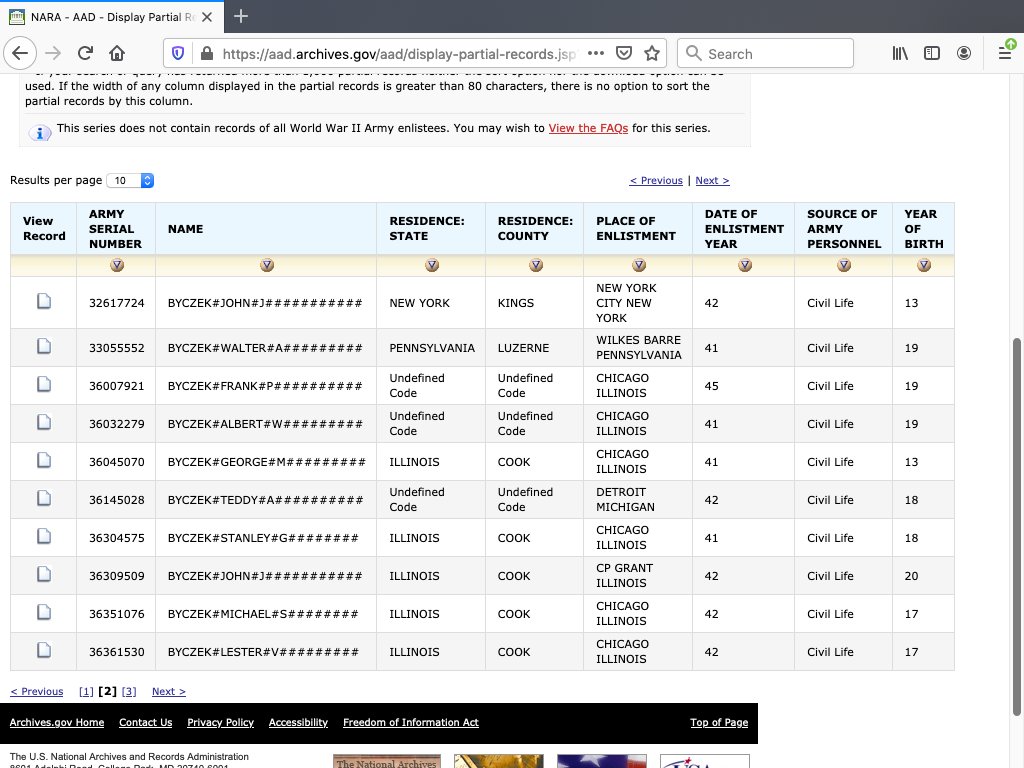Open record for BYCZEK JOHN serial 32617724
This screenshot has height=768, width=1024.
click(43, 301)
